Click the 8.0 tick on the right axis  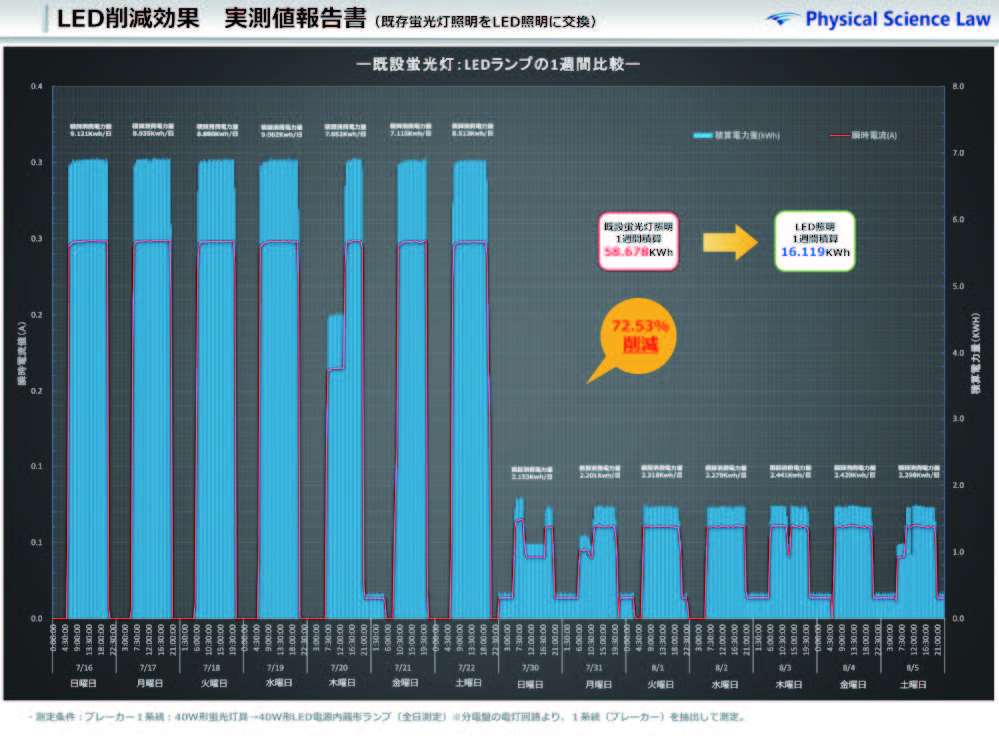(956, 86)
